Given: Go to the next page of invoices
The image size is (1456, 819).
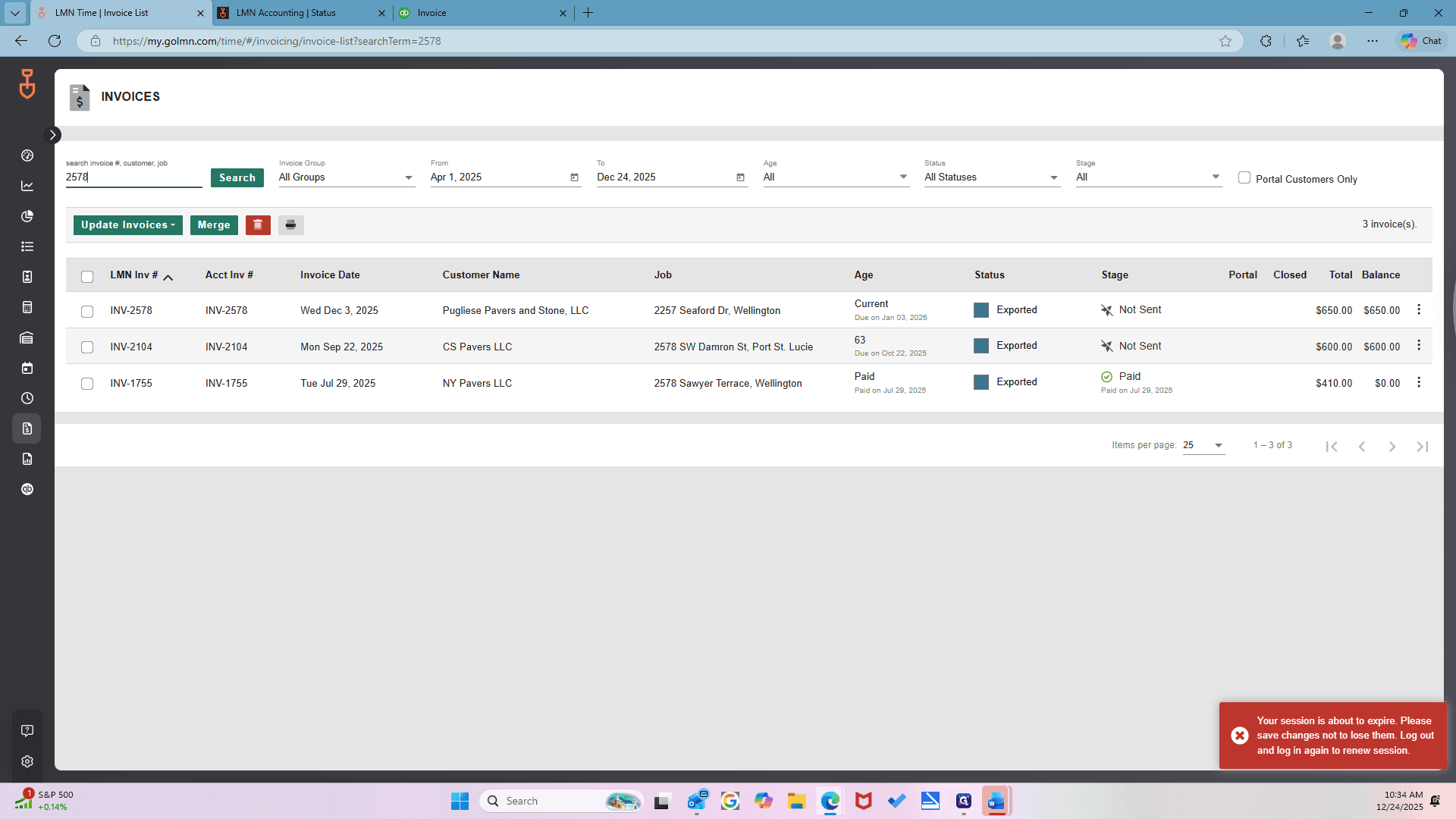Looking at the screenshot, I should click(x=1392, y=447).
